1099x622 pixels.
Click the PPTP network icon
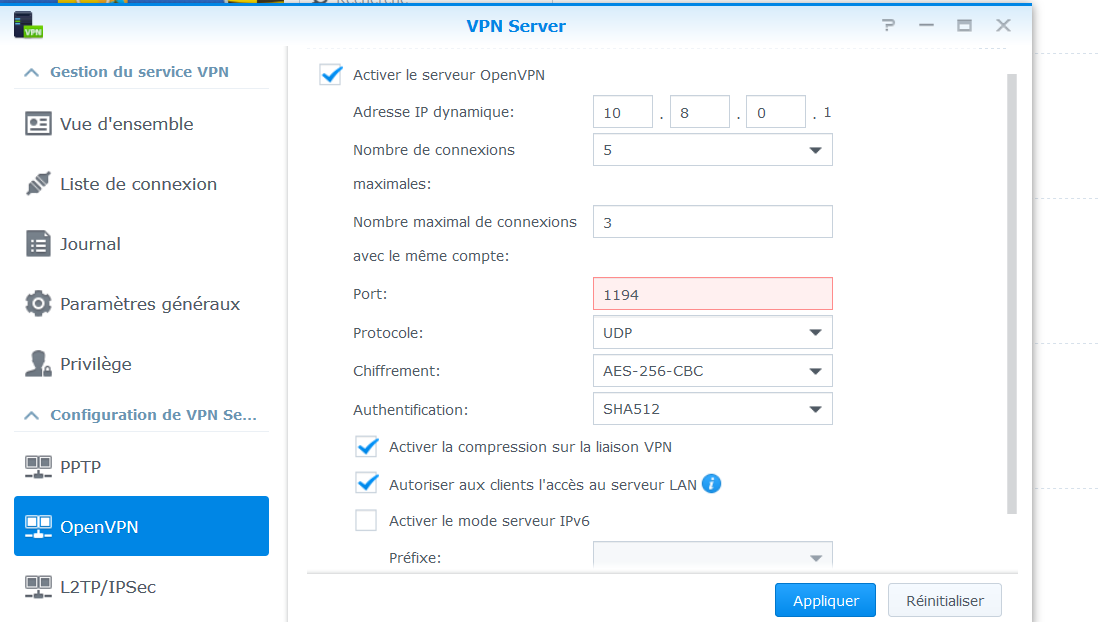[x=38, y=466]
